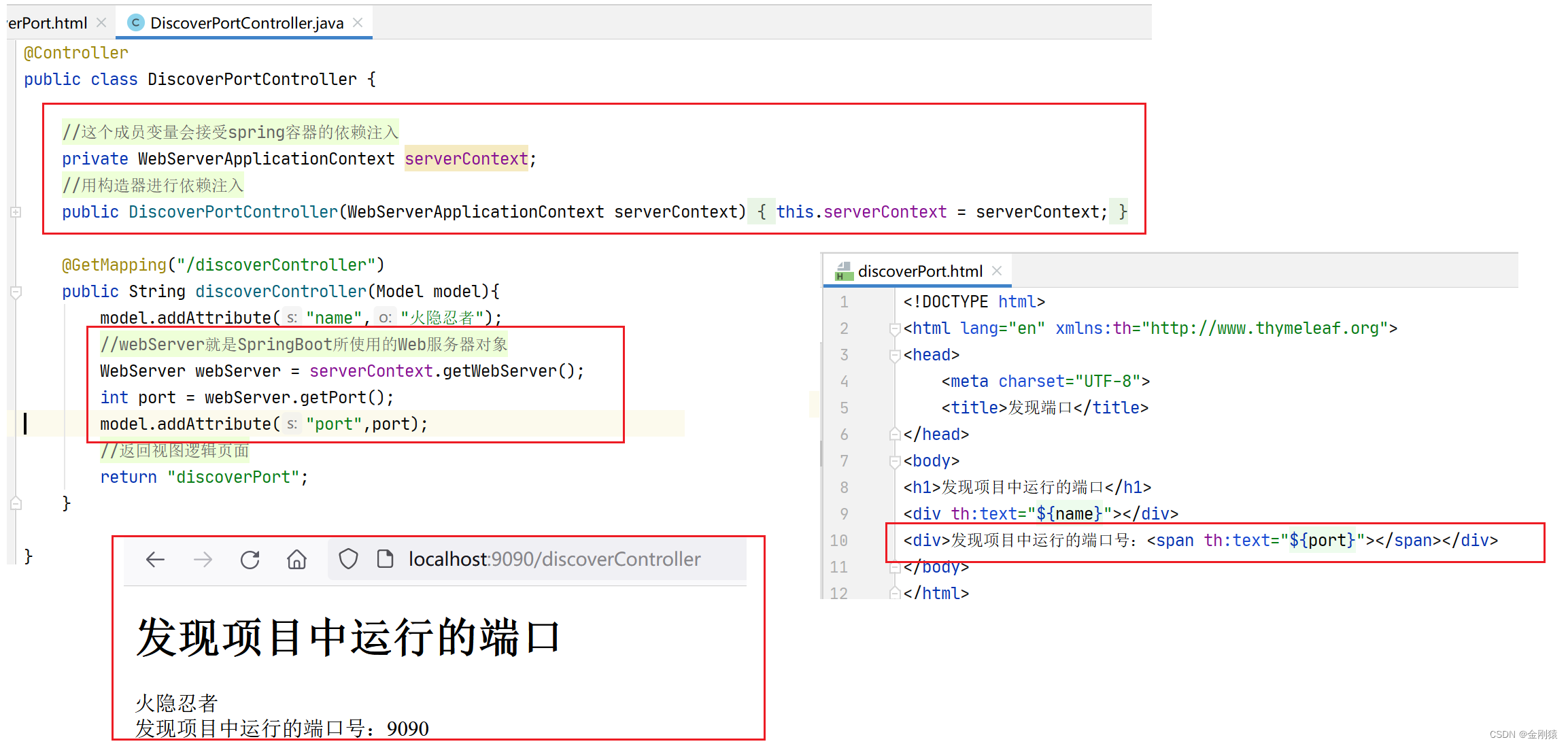
Task: Click the return "discoverPort" statement
Action: coord(204,477)
